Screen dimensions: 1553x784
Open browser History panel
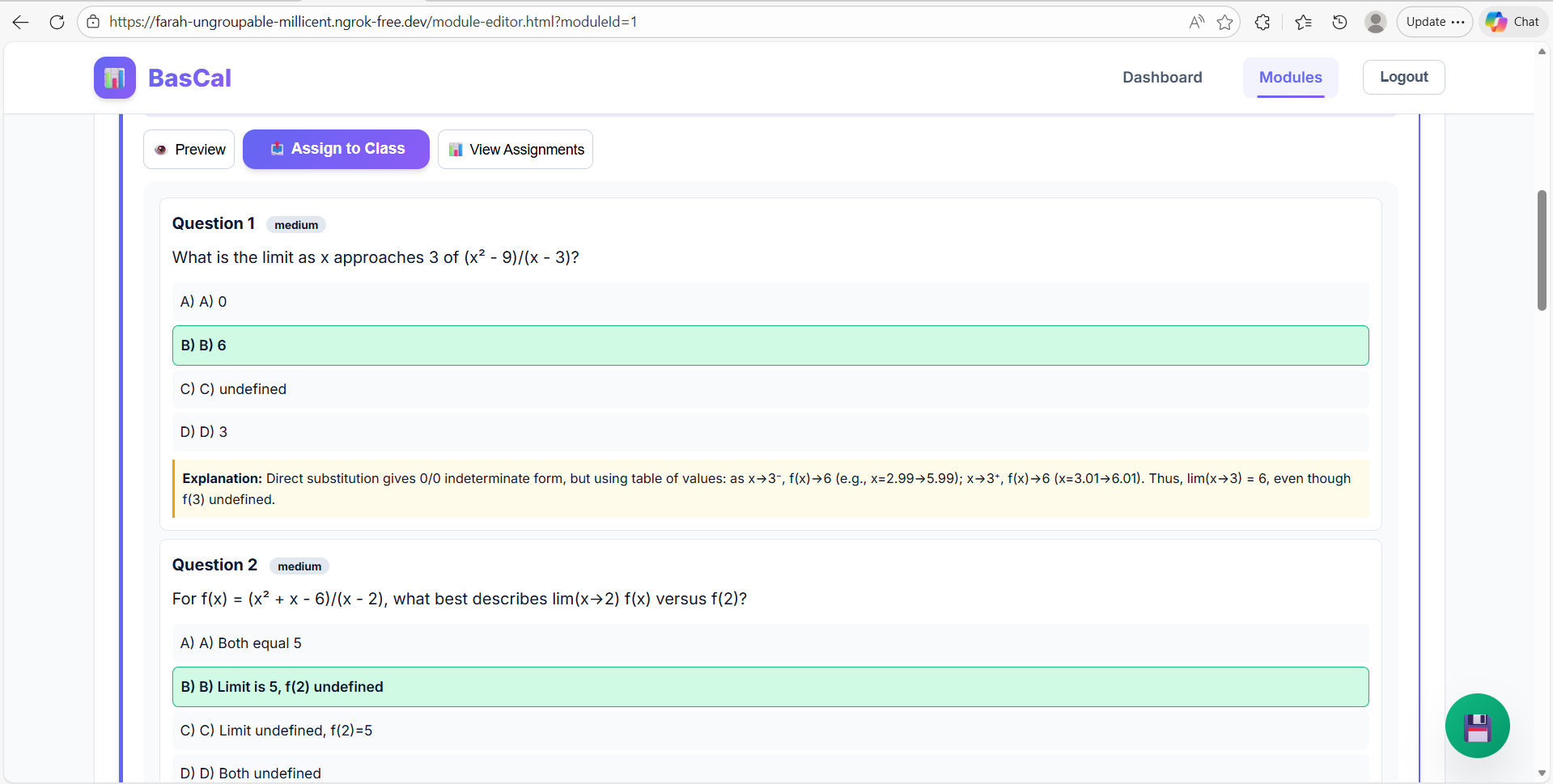click(x=1339, y=22)
